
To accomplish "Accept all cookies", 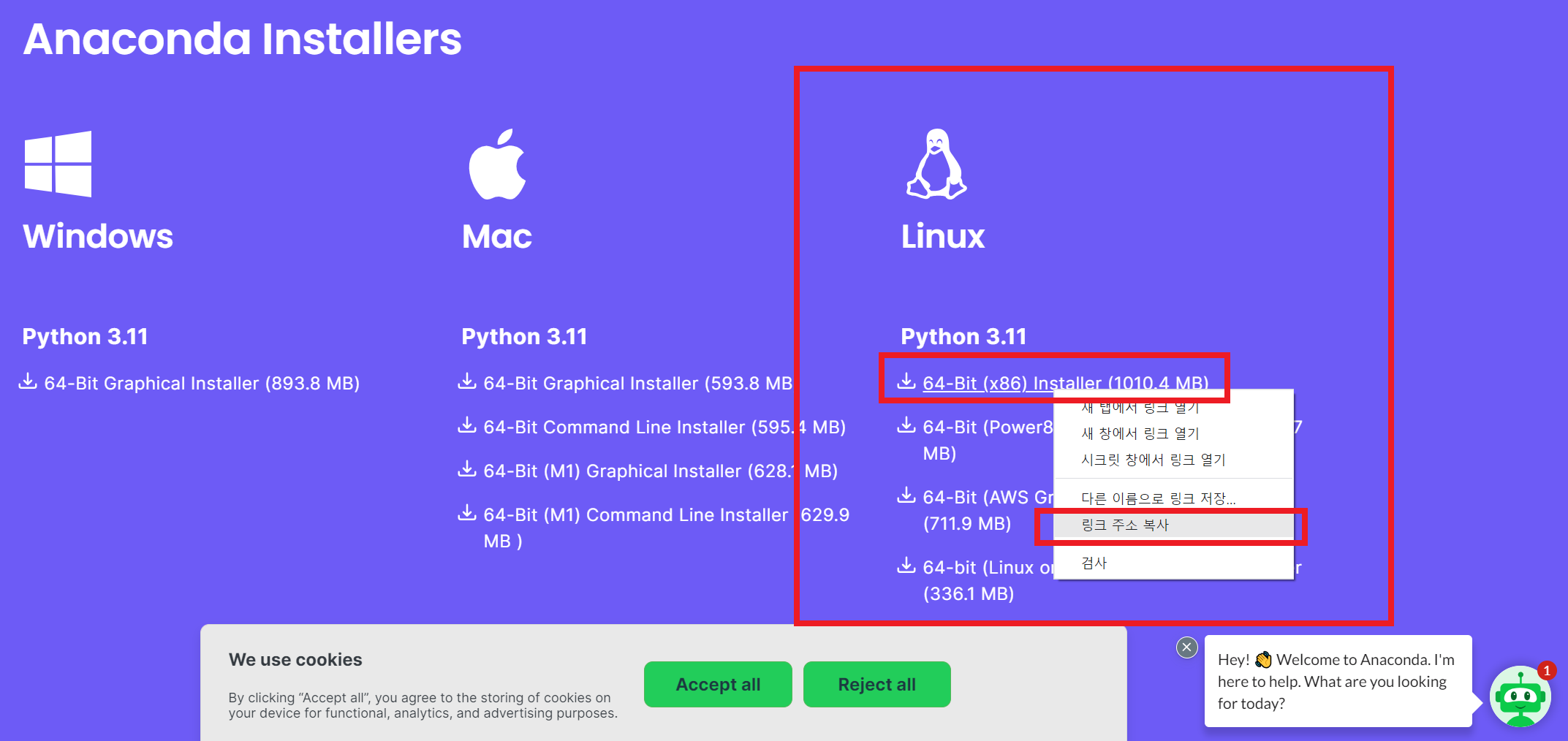I will [x=718, y=684].
